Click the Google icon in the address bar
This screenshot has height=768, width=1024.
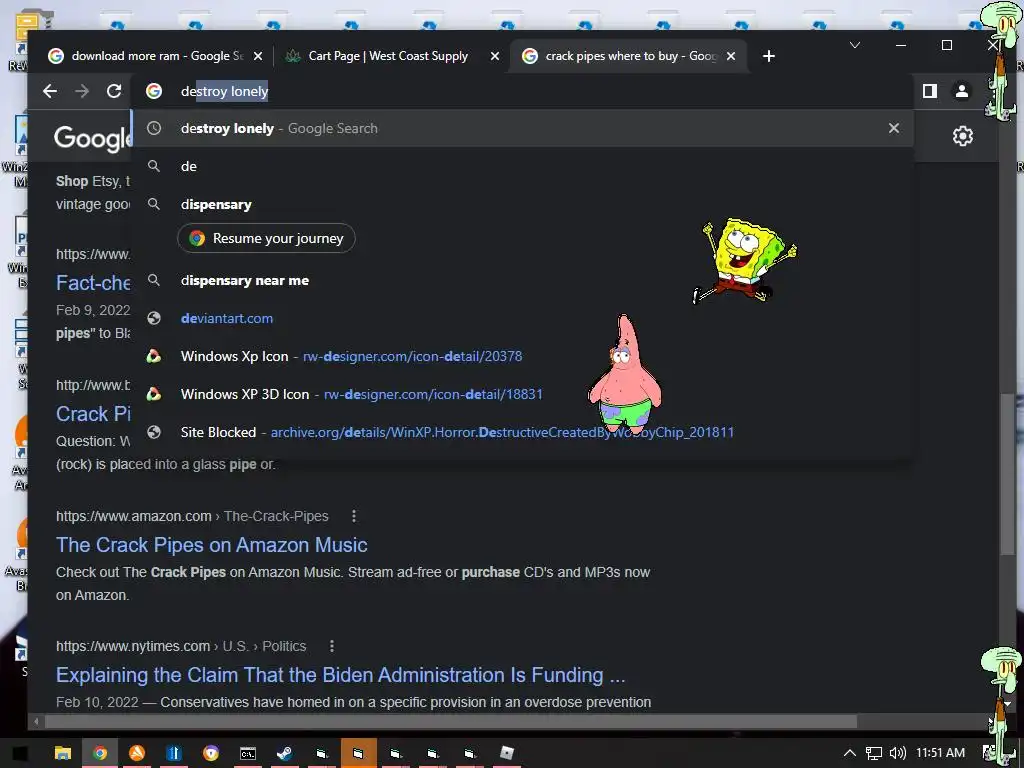(153, 91)
